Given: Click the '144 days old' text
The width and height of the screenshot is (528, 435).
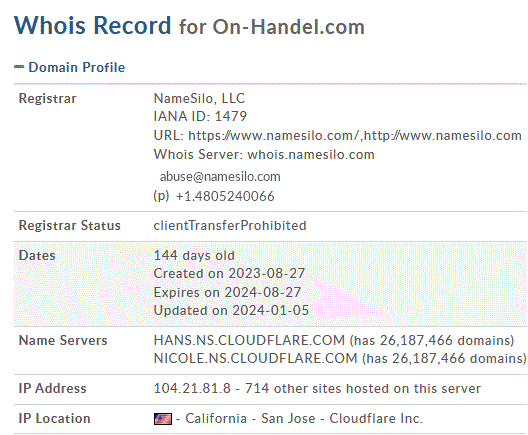Looking at the screenshot, I should 194,255.
